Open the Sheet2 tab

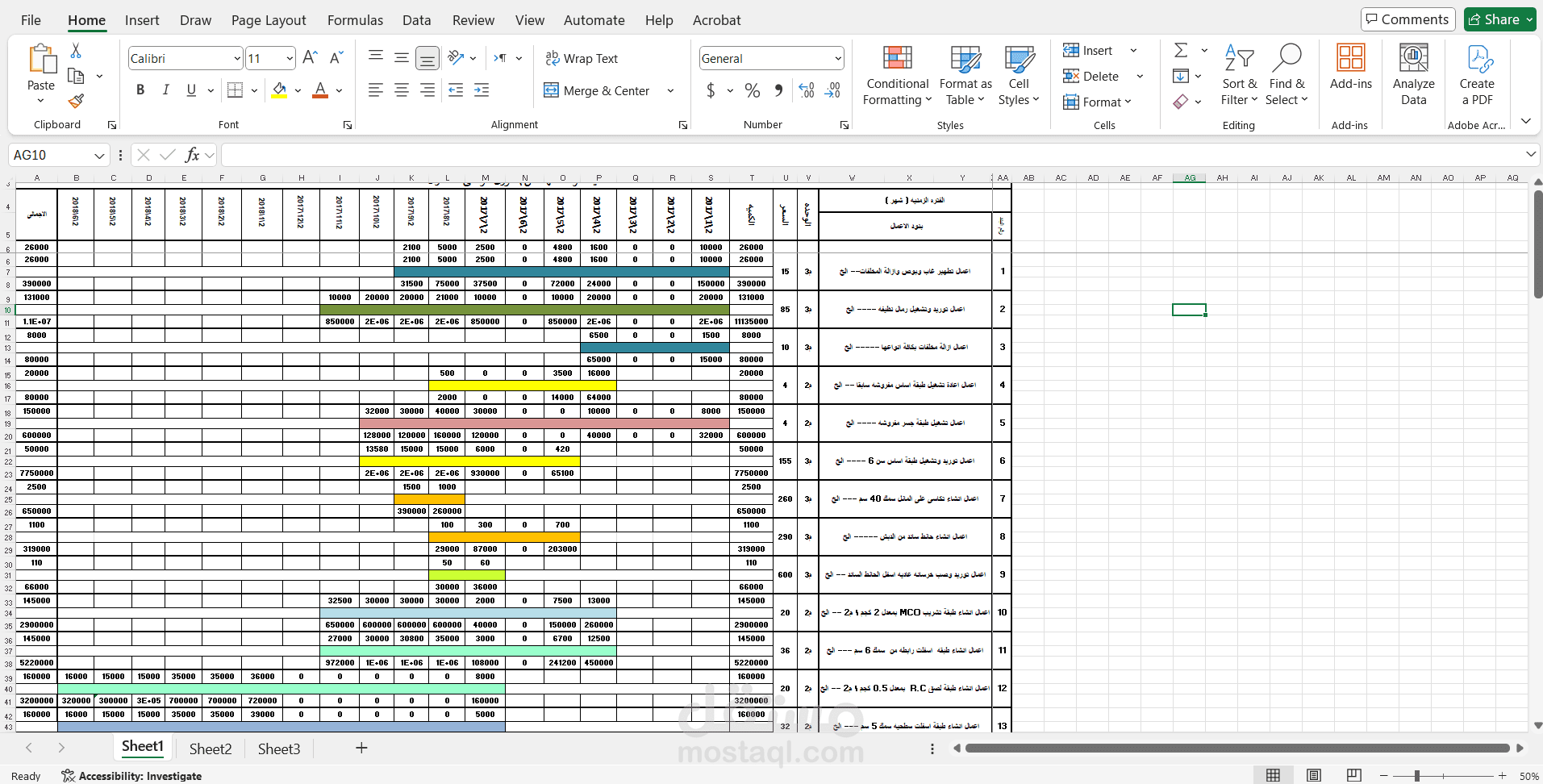tap(211, 749)
